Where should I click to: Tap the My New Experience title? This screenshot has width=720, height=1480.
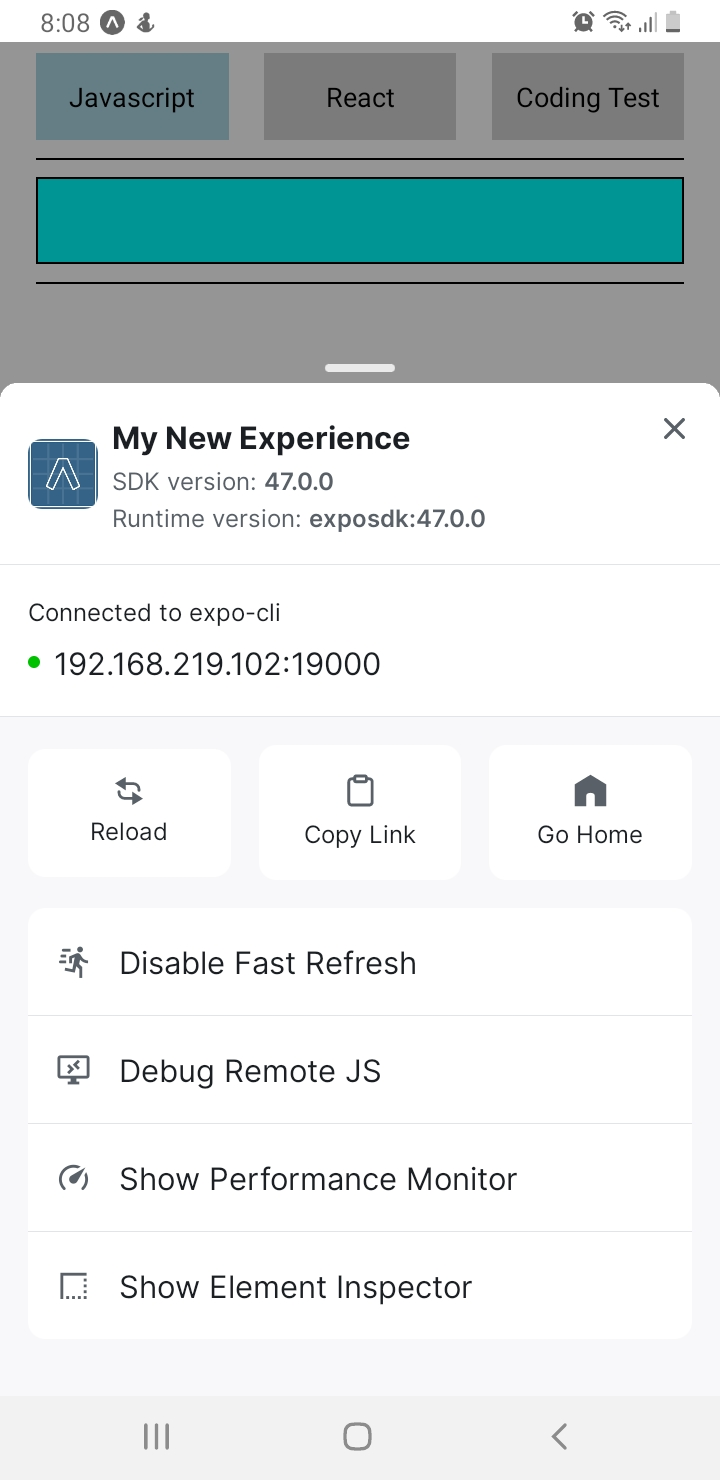tap(261, 438)
